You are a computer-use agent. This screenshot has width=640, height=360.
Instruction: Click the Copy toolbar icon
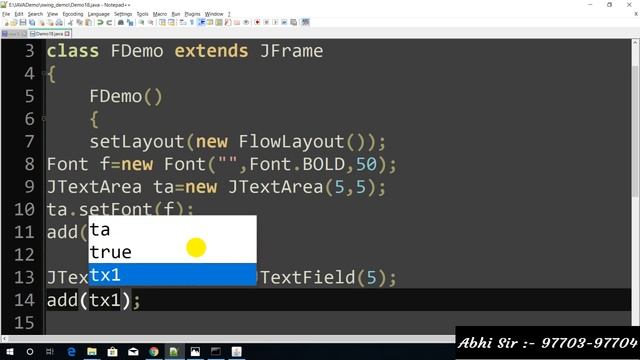pyautogui.click(x=79, y=22)
